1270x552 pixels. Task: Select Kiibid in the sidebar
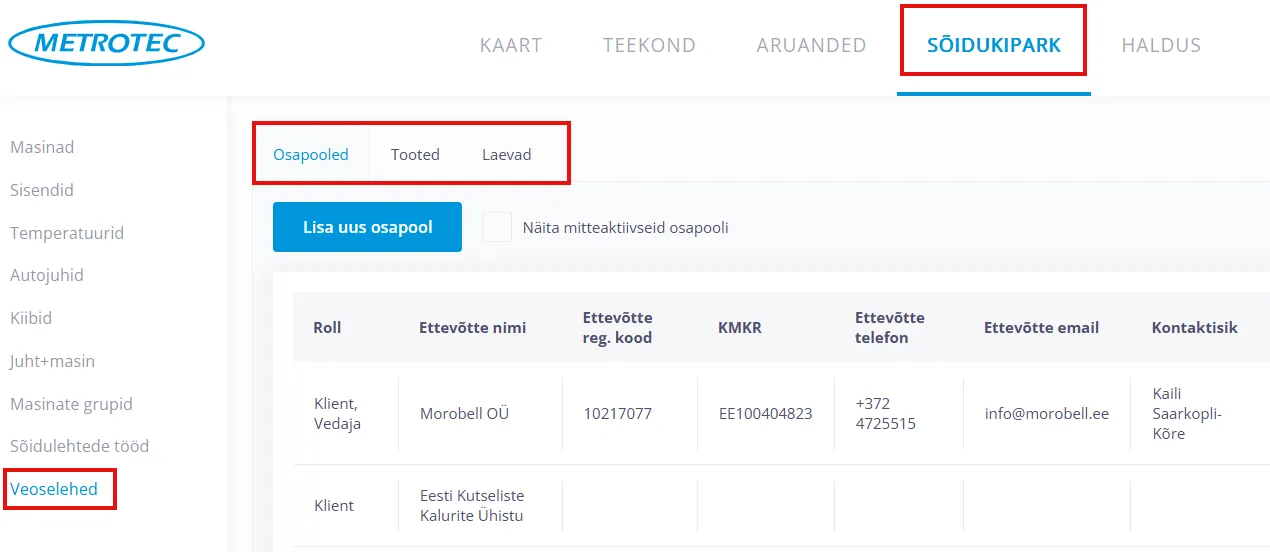pyautogui.click(x=31, y=318)
